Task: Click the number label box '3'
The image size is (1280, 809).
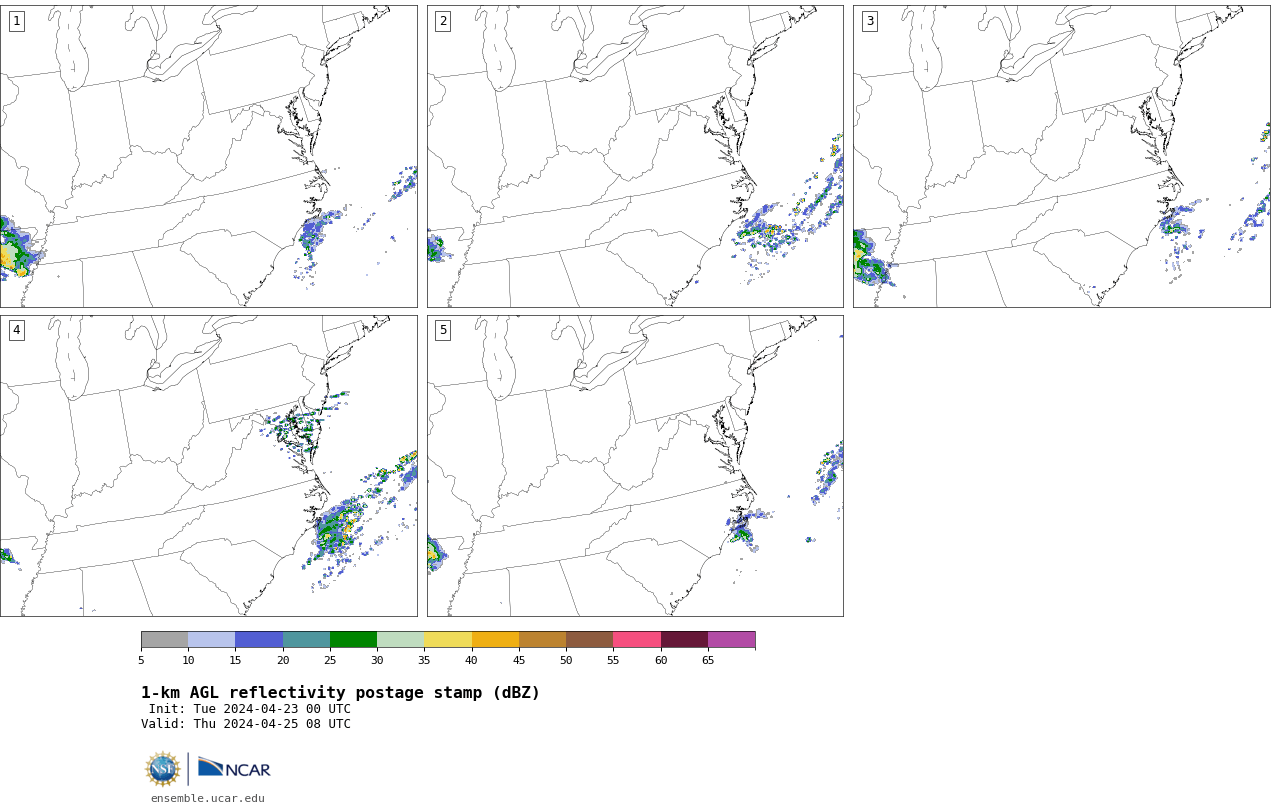Action: pos(869,21)
